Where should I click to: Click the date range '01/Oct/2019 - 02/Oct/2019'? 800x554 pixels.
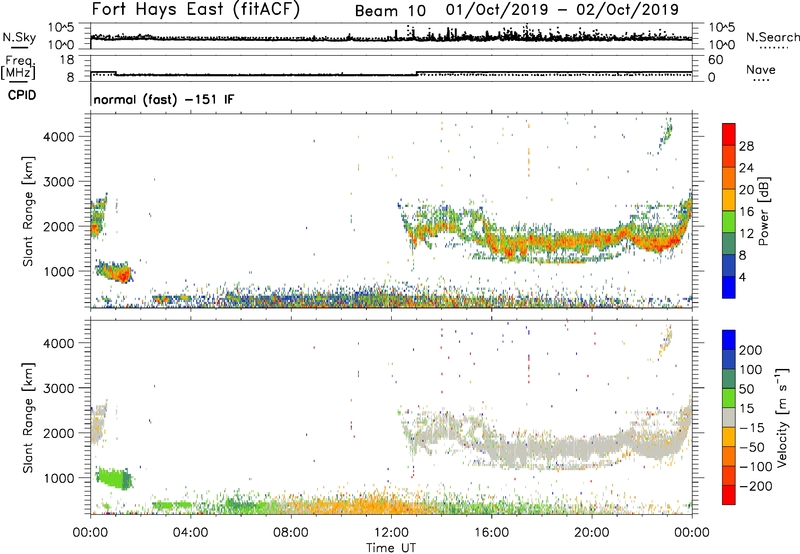pyautogui.click(x=562, y=10)
